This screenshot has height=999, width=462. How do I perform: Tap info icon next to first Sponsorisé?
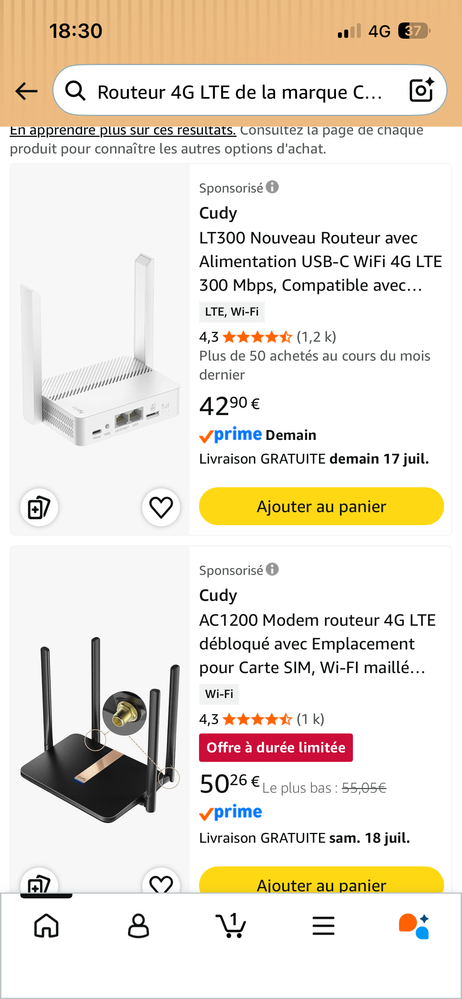click(x=273, y=187)
